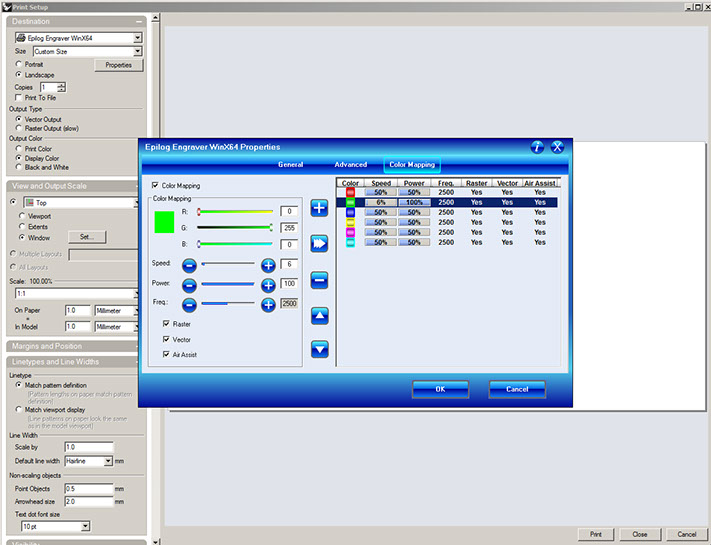Switch to the Advanced tab

coord(351,164)
